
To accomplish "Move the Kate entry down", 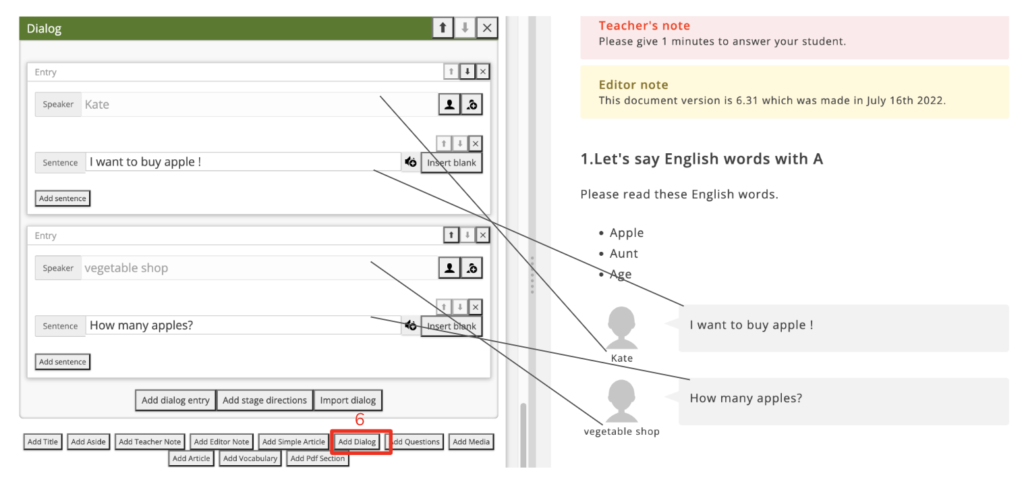I will click(x=467, y=72).
